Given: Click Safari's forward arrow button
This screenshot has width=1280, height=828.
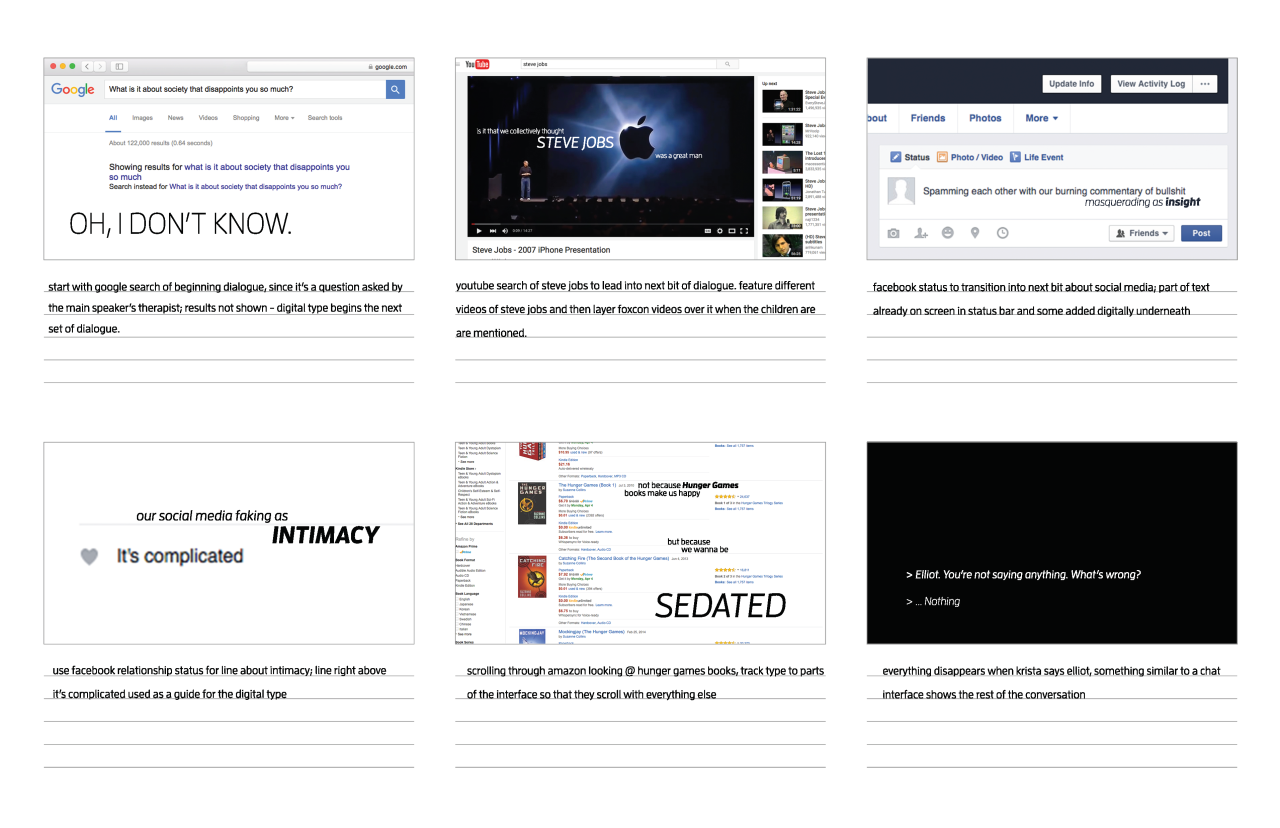Looking at the screenshot, I should click(99, 66).
